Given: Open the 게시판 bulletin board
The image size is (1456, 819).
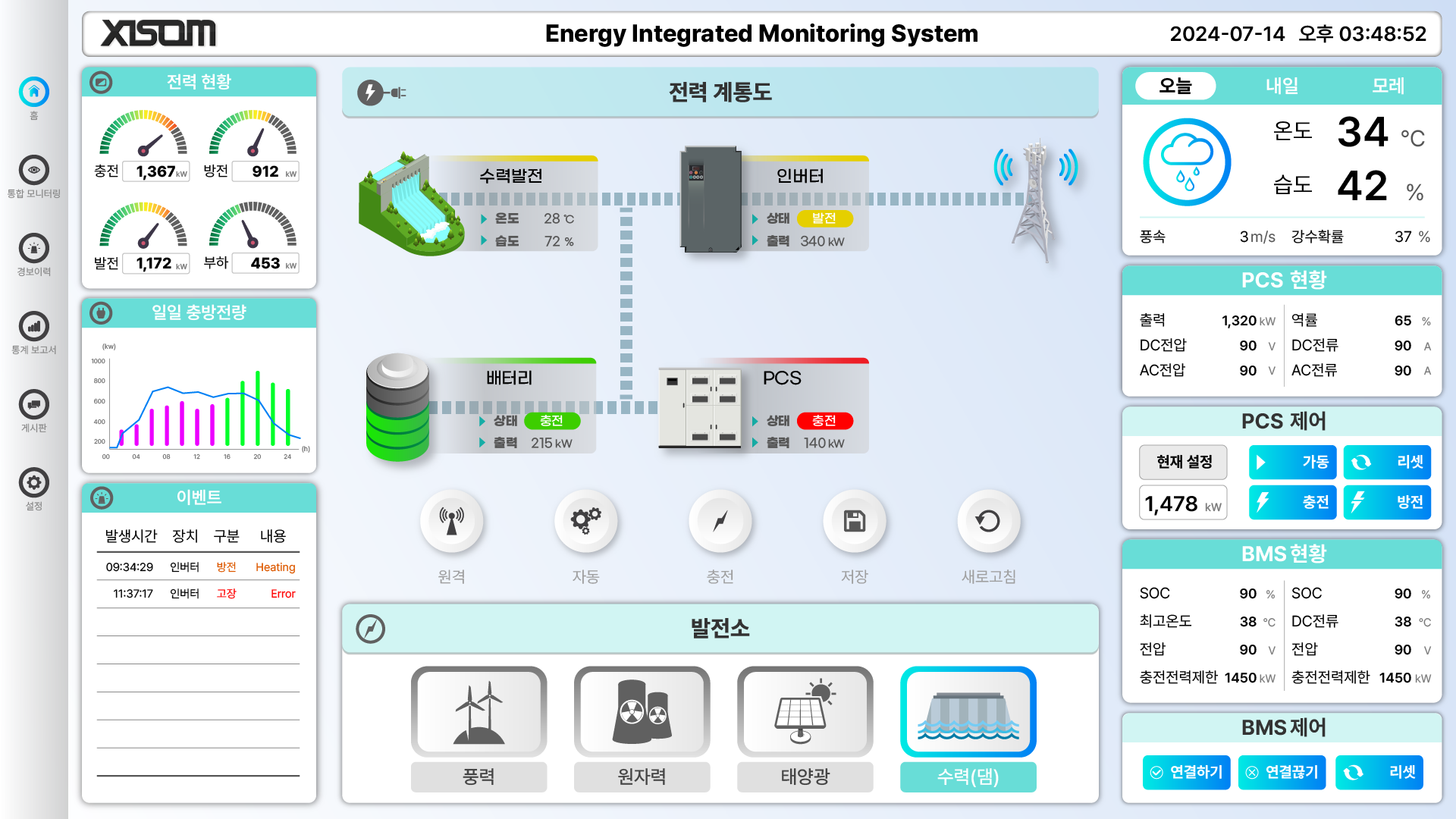Looking at the screenshot, I should [33, 405].
